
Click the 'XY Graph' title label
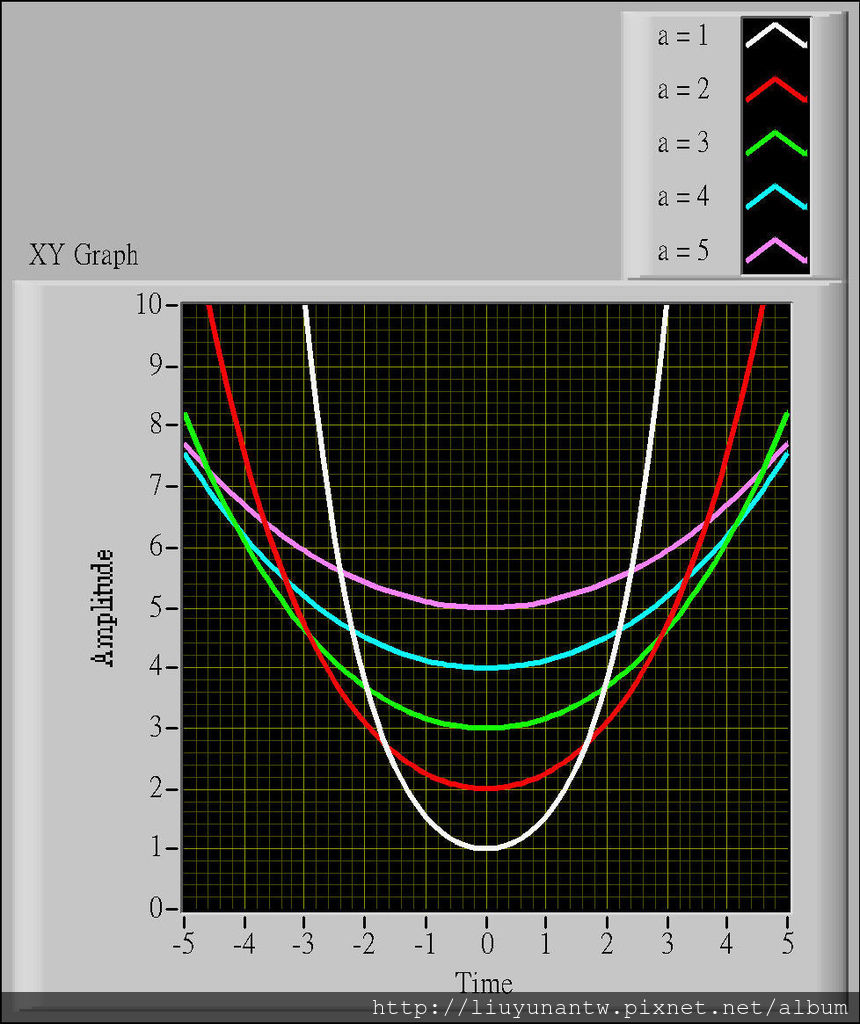pyautogui.click(x=84, y=255)
